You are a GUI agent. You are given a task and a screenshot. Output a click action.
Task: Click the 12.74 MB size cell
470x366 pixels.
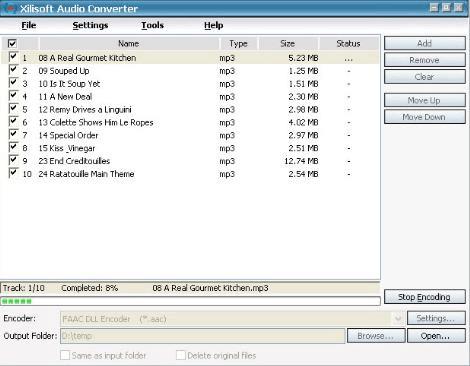pos(301,161)
